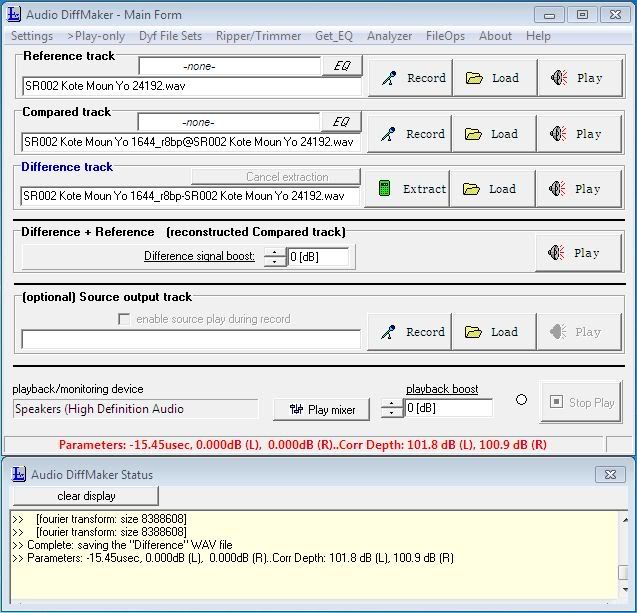Click the Reference track filename field

coord(192,86)
